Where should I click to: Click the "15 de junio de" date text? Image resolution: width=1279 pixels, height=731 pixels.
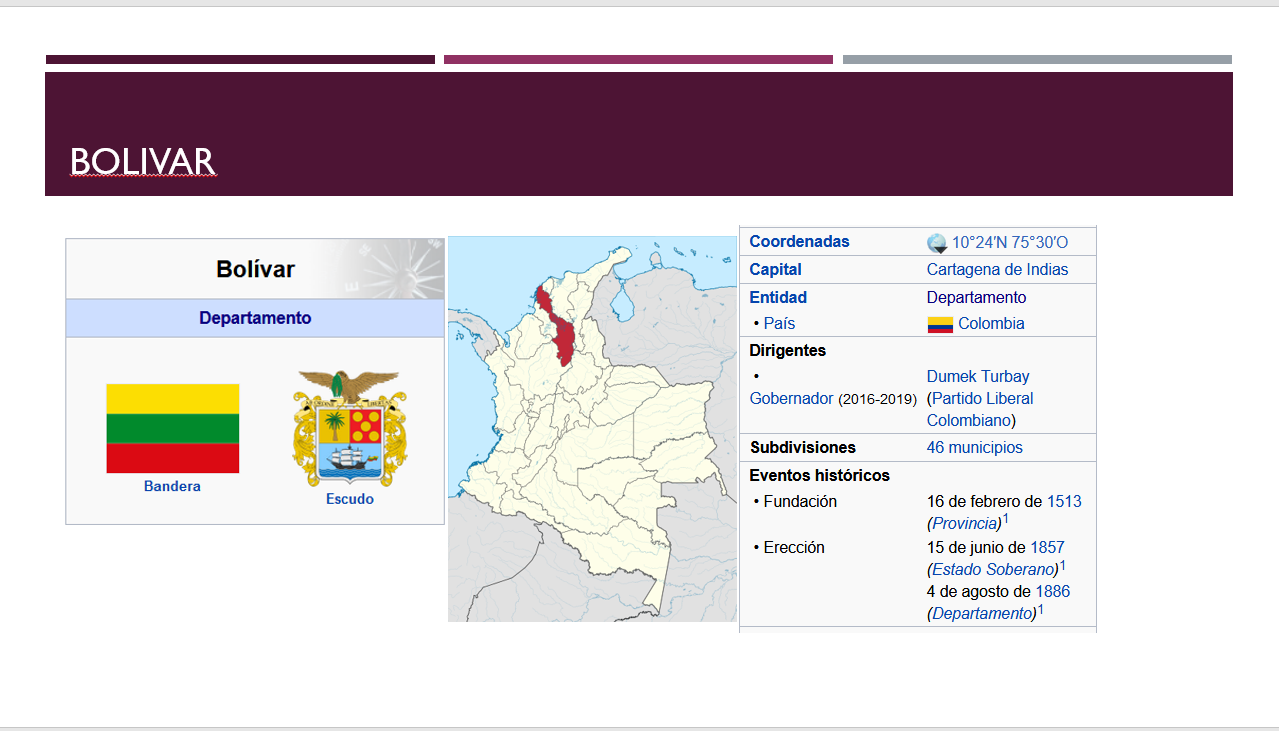[977, 548]
